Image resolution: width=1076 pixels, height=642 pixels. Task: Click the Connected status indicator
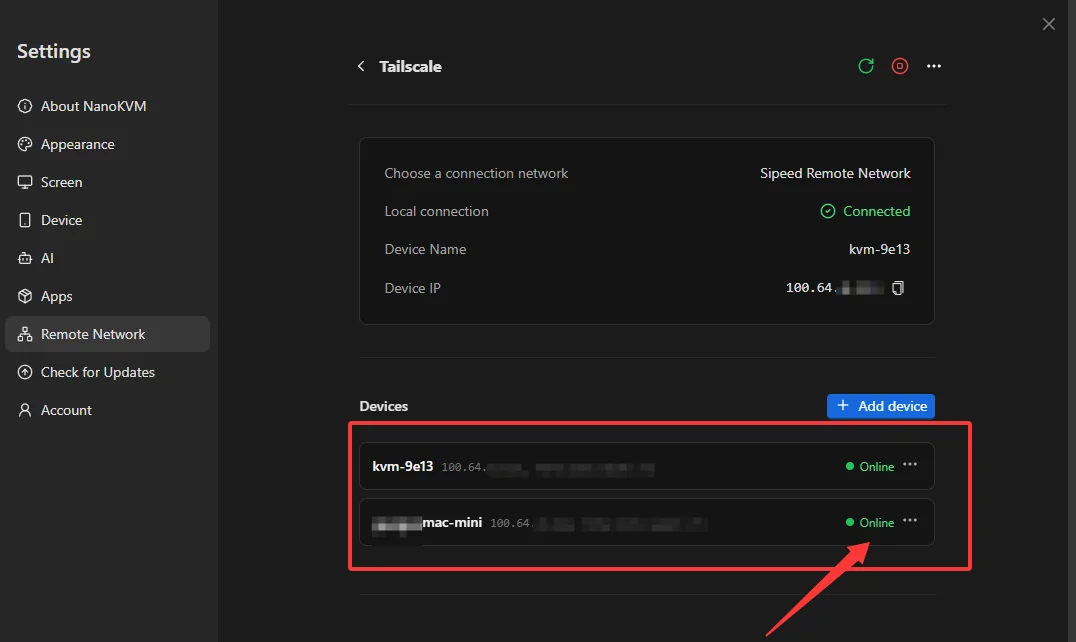coord(865,211)
